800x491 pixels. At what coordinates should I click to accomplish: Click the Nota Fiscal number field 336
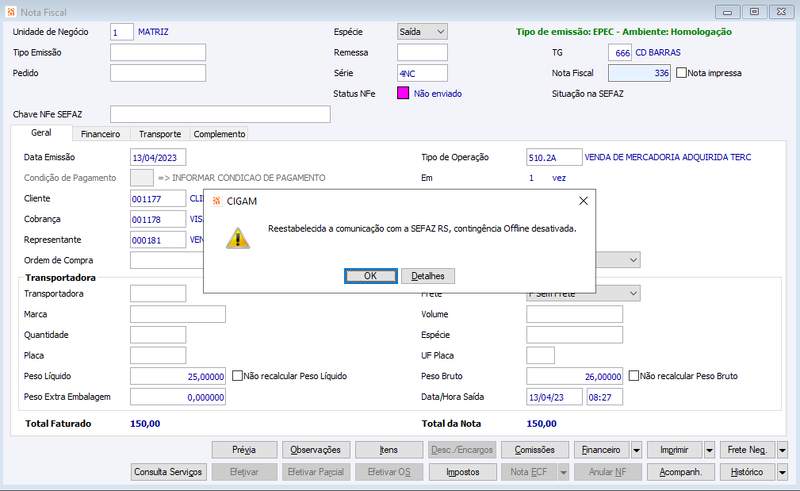pos(639,73)
